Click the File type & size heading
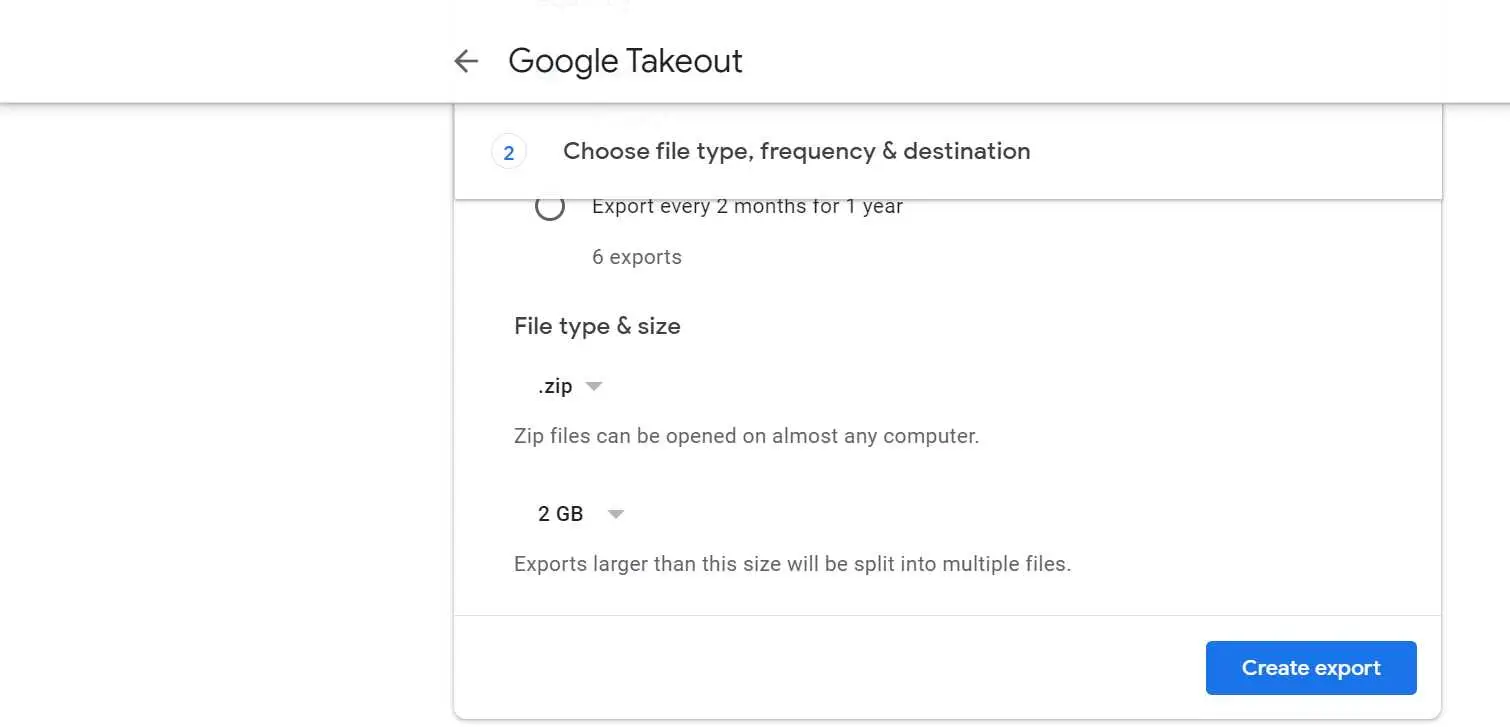 (597, 327)
